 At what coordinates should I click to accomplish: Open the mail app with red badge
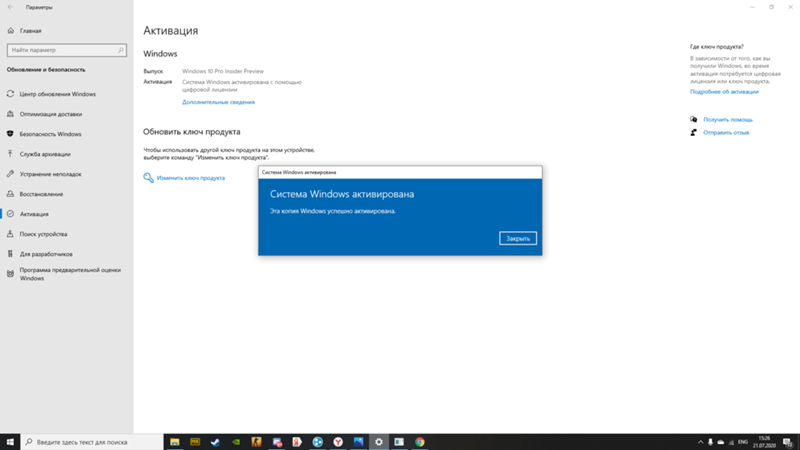tap(277, 442)
